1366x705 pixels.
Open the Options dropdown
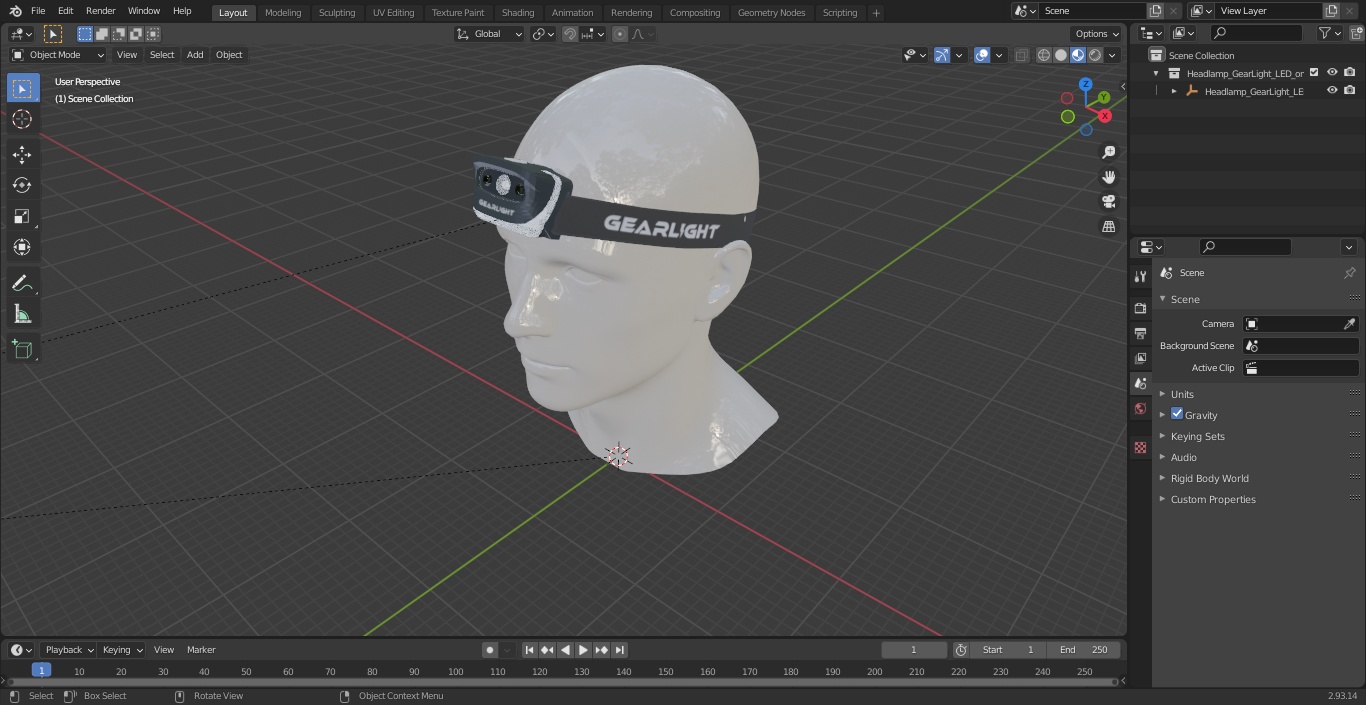click(1097, 34)
